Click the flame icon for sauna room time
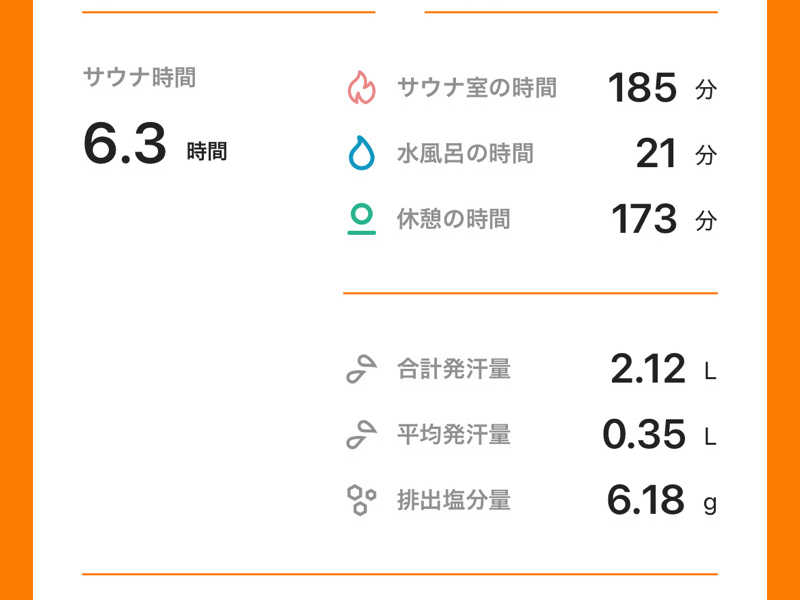Viewport: 800px width, 600px height. pyautogui.click(x=361, y=88)
